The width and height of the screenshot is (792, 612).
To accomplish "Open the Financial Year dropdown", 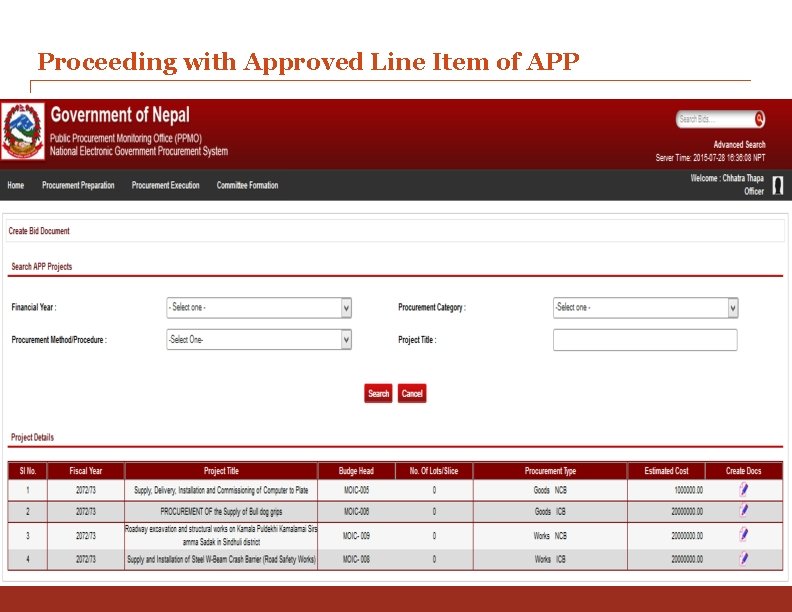I will [259, 308].
